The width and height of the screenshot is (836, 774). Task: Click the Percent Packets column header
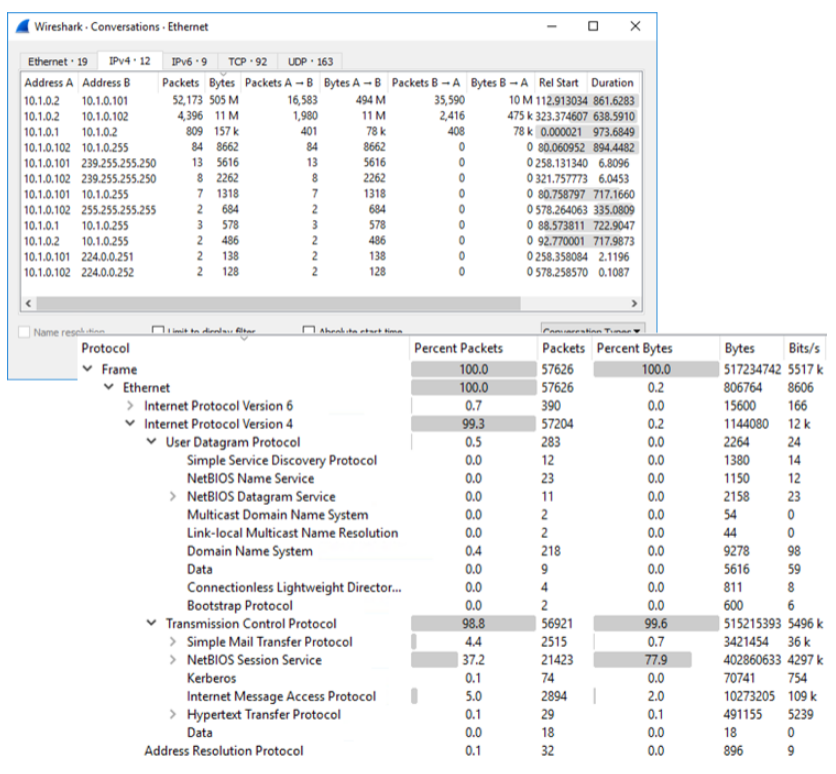473,348
